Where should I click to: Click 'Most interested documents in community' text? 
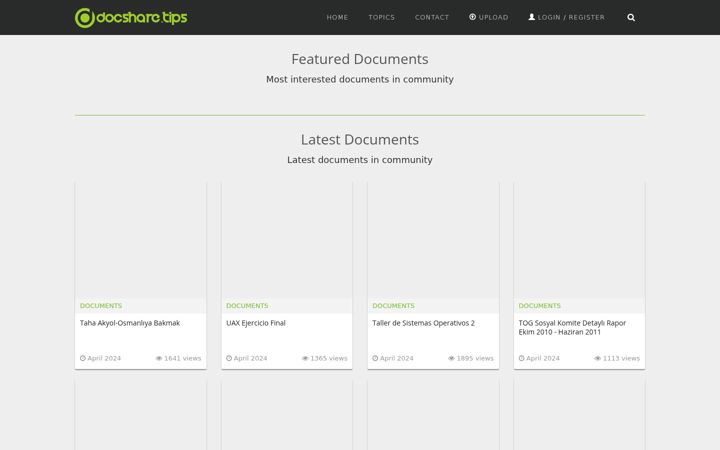[360, 79]
